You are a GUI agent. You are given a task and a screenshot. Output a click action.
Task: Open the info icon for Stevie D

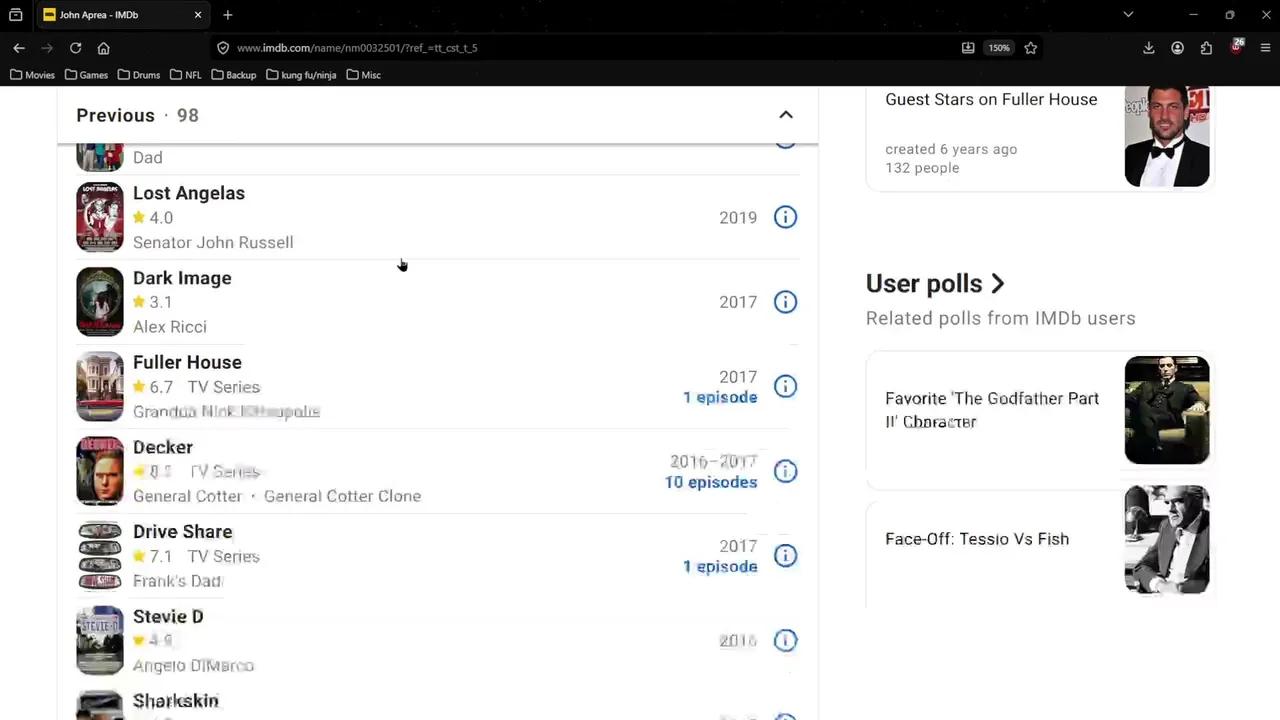tap(785, 640)
